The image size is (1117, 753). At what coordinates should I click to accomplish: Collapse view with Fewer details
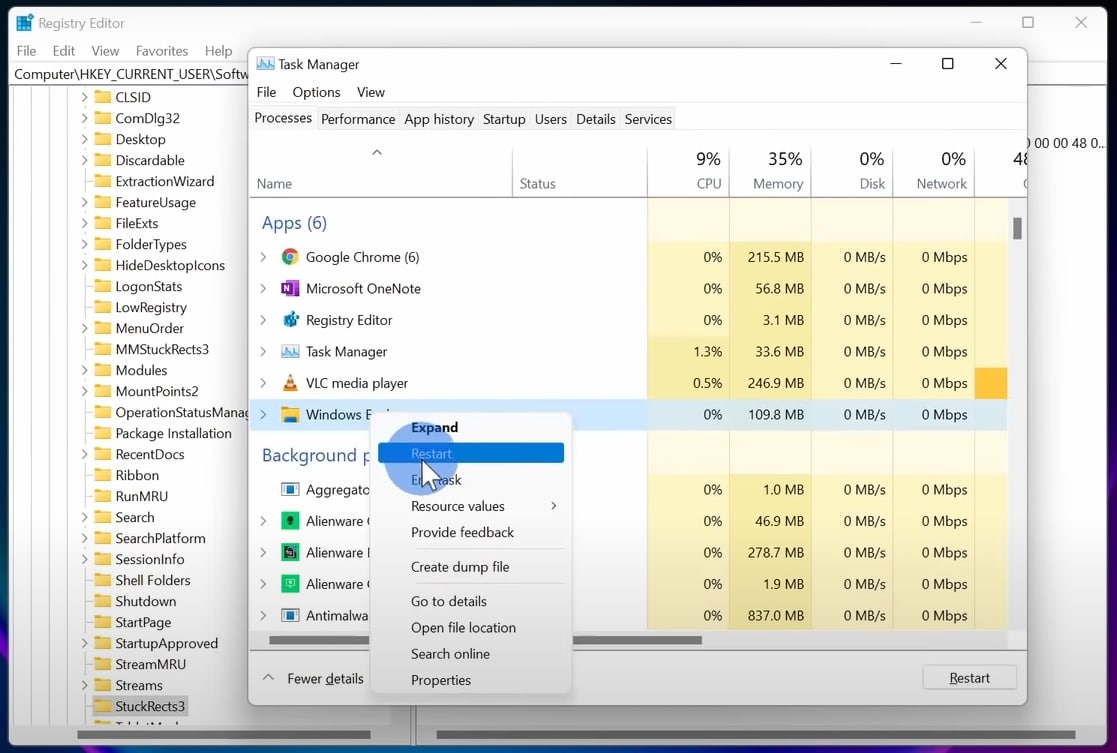[x=313, y=678]
